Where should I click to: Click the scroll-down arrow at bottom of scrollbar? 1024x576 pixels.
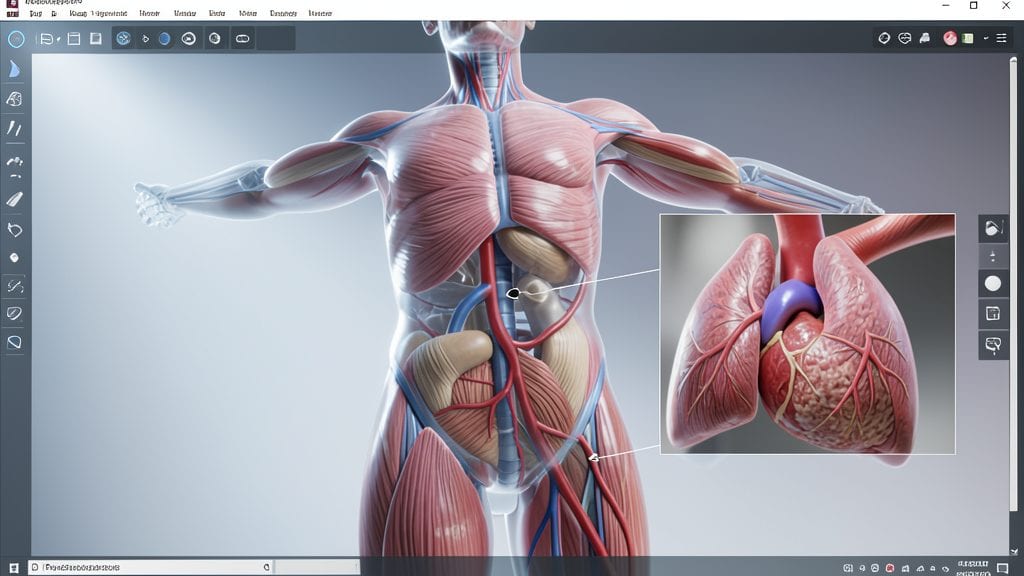[x=1014, y=551]
